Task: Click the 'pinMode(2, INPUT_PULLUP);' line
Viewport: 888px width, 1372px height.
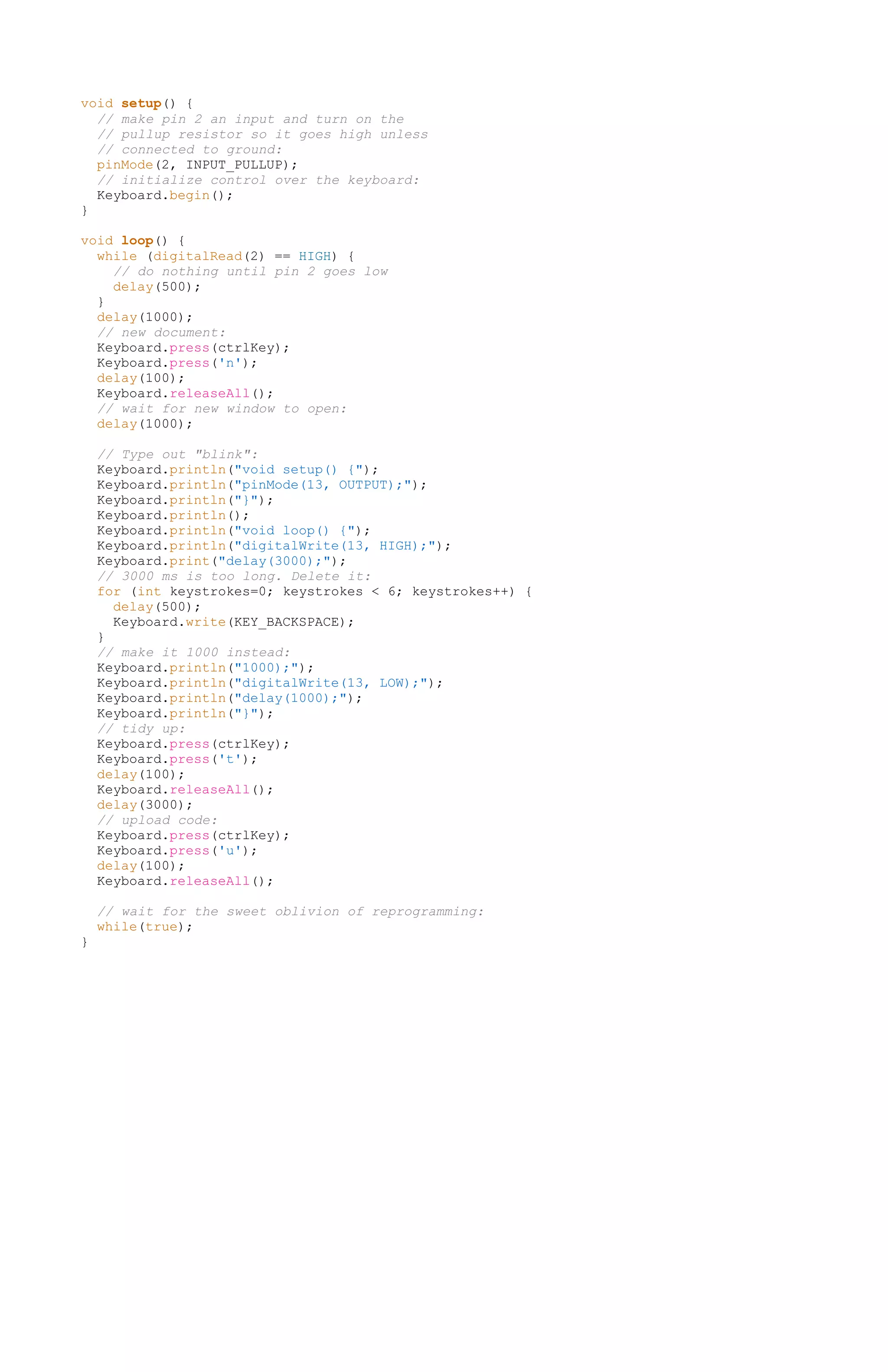Action: [x=197, y=165]
